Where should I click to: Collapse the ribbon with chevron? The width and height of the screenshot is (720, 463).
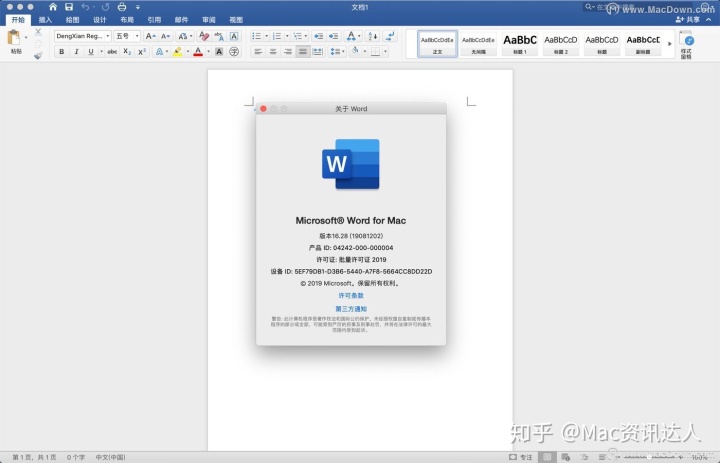(709, 20)
